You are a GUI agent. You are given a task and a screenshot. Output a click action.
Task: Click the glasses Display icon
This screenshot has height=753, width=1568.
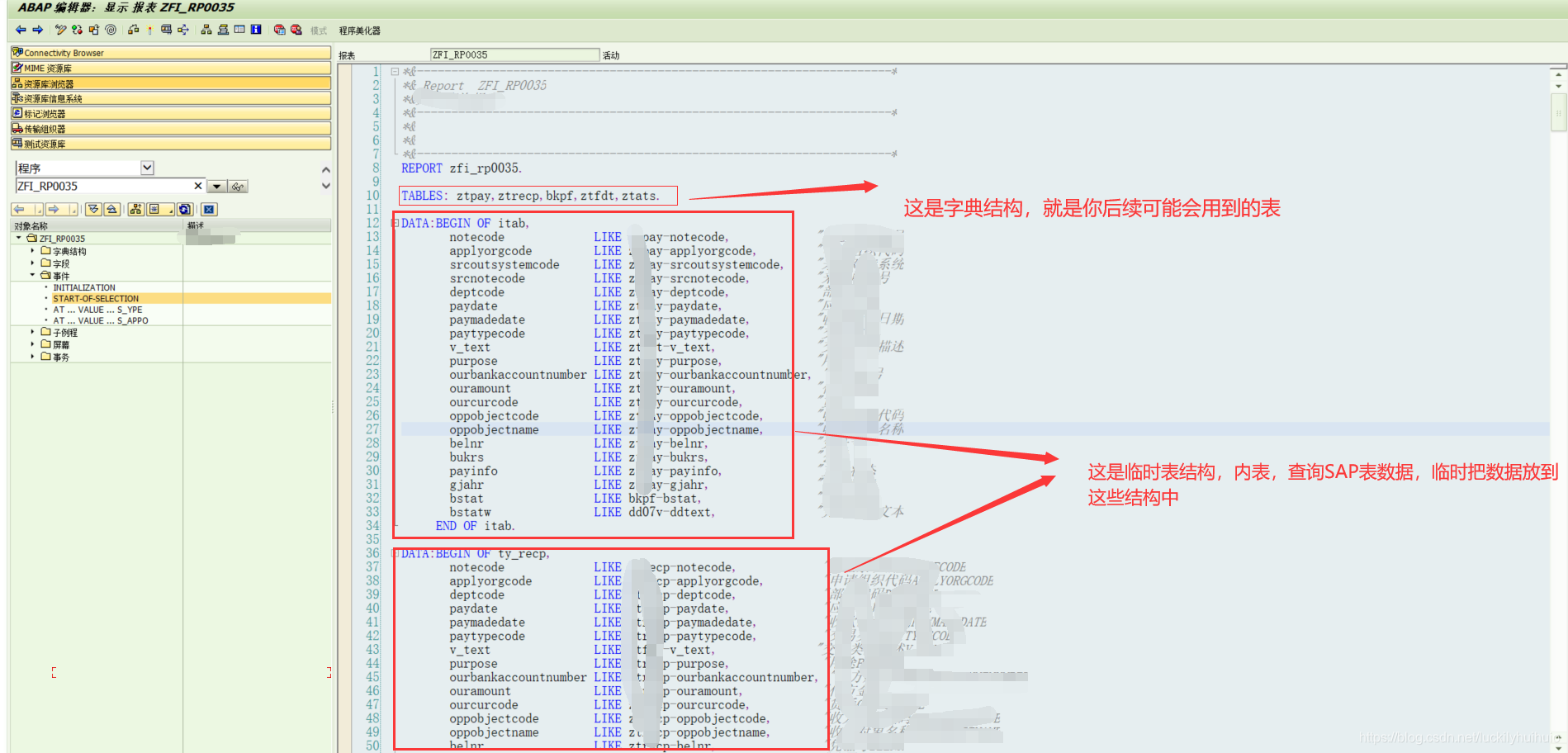point(238,187)
